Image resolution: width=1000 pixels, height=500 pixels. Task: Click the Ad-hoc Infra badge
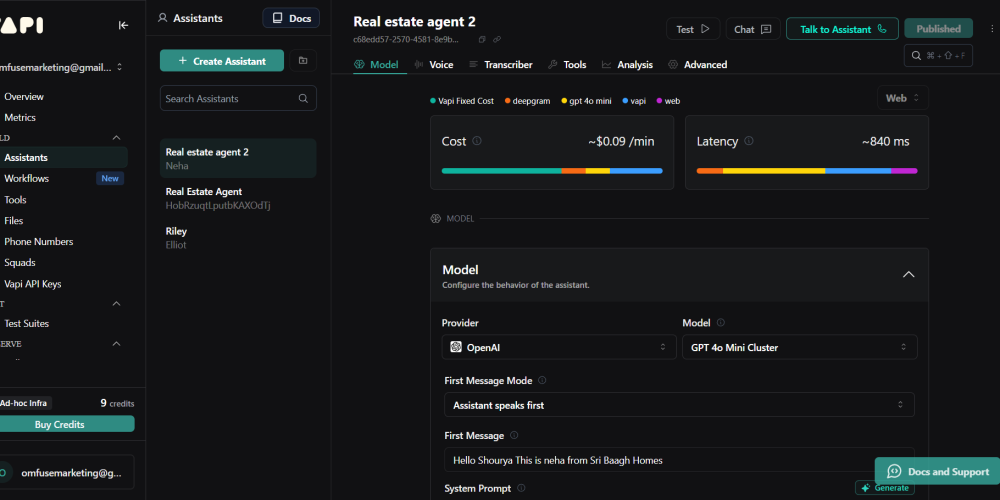[24, 403]
